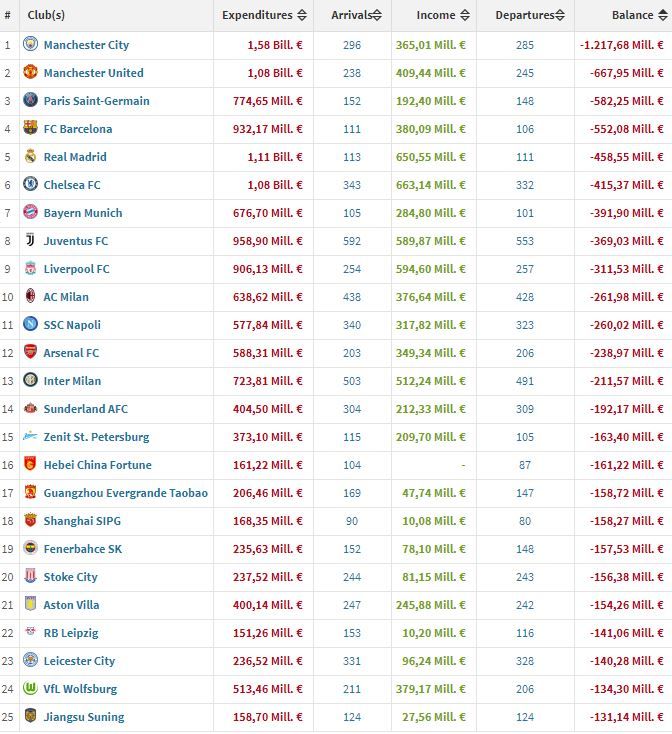Click the FC Barcelona crest icon
Screen dimensions: 672x734
pos(30,129)
